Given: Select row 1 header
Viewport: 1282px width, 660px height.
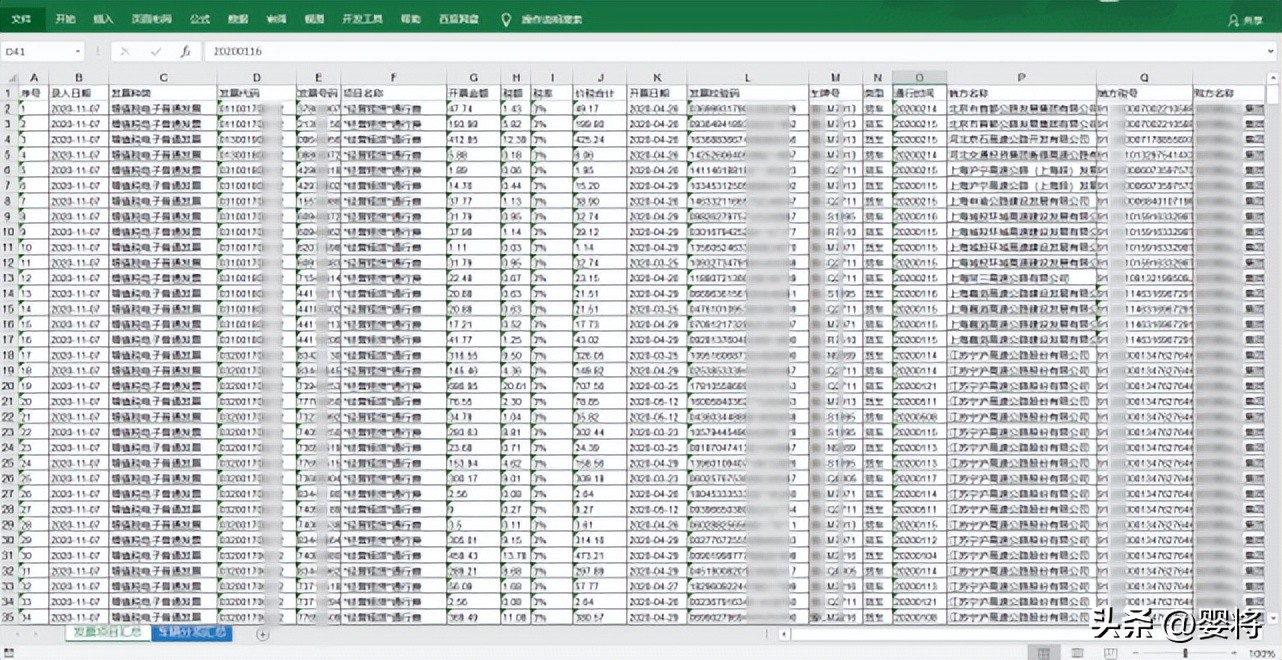Looking at the screenshot, I should tap(8, 92).
